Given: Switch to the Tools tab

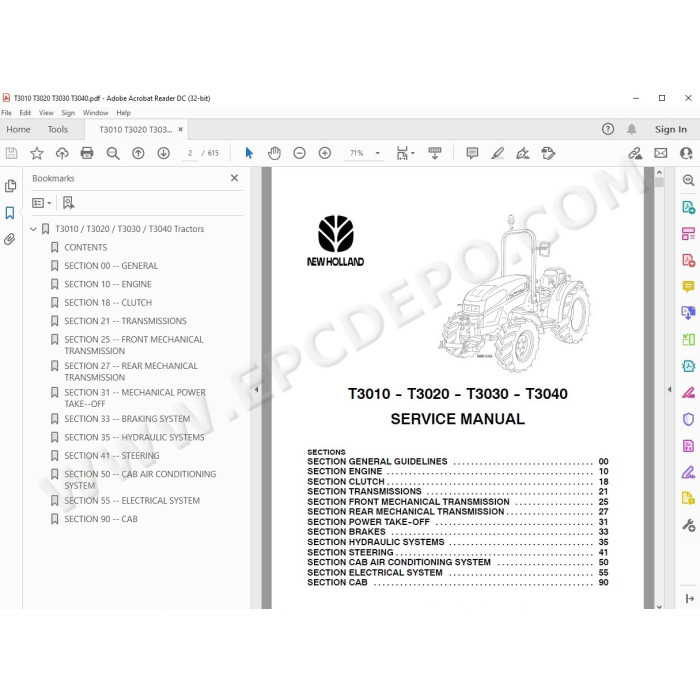Looking at the screenshot, I should coord(58,129).
